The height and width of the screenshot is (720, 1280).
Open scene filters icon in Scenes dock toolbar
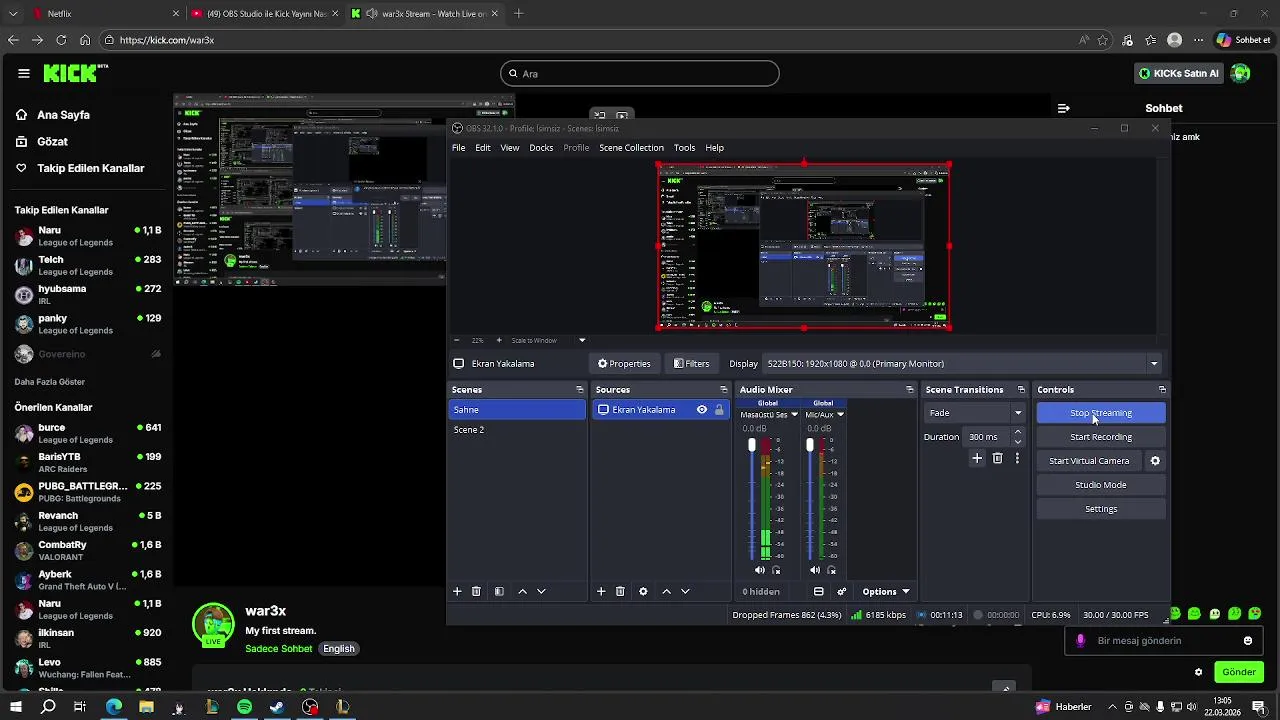coord(499,592)
